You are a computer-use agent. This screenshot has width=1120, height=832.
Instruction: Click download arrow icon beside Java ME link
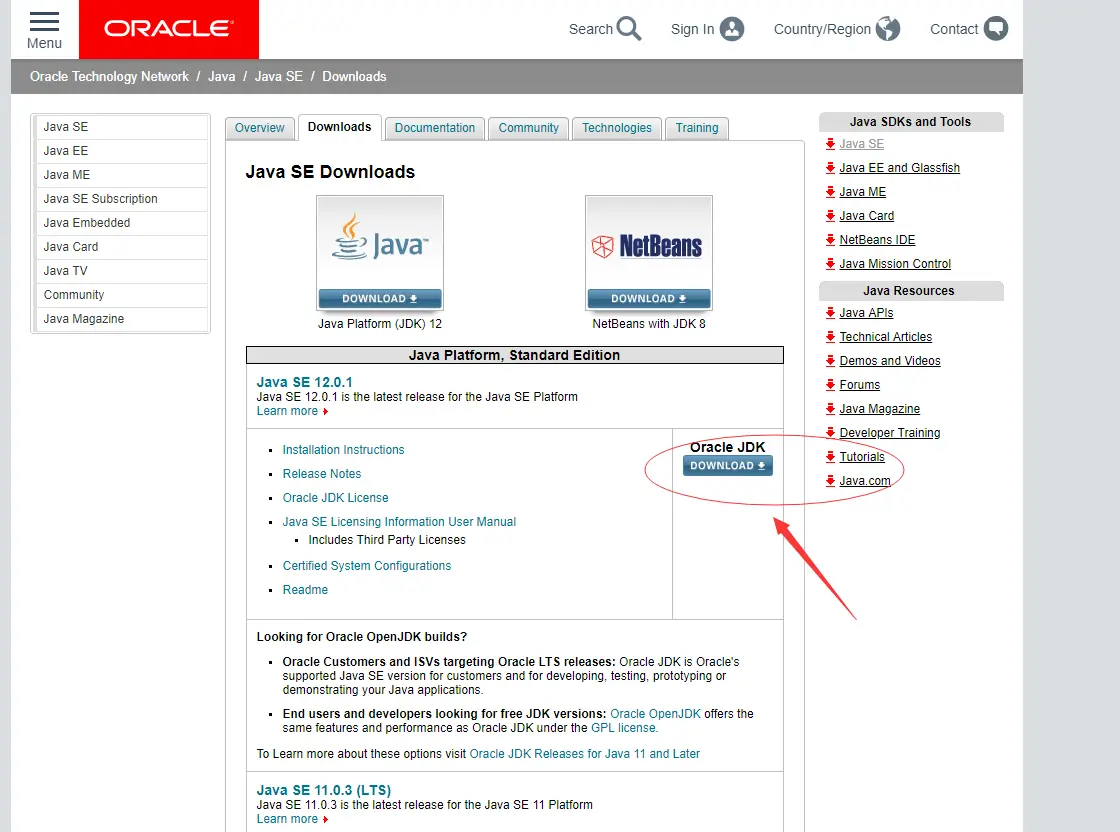(830, 191)
